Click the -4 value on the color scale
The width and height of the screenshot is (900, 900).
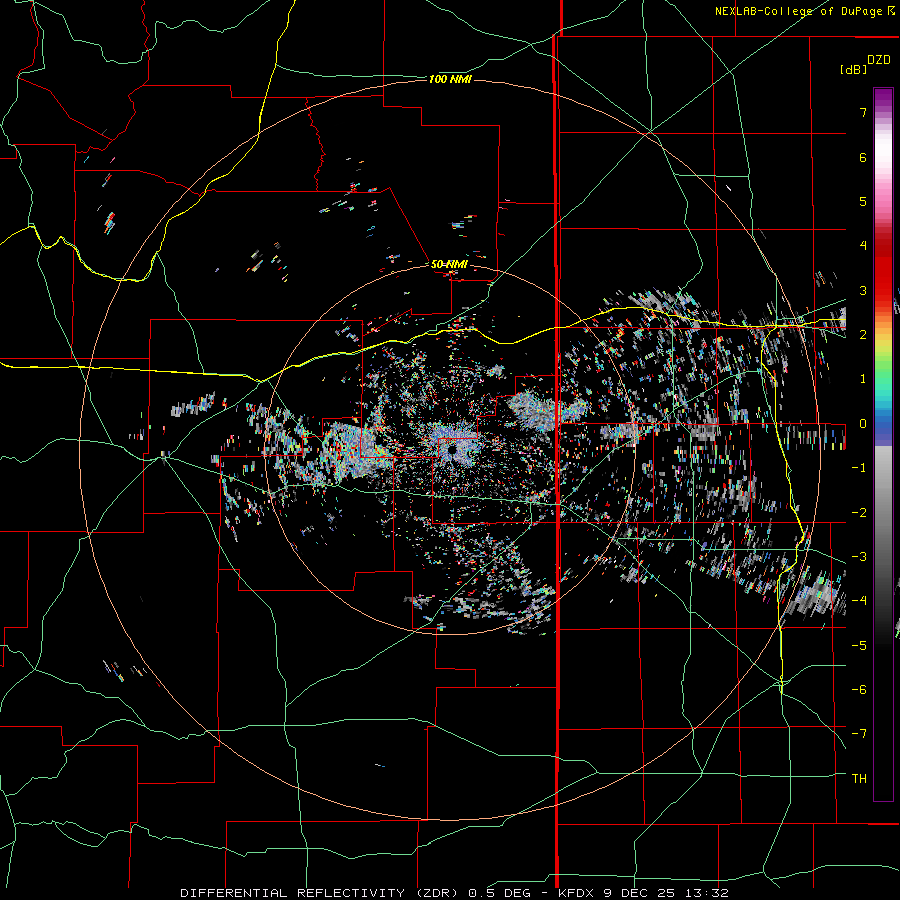[859, 601]
